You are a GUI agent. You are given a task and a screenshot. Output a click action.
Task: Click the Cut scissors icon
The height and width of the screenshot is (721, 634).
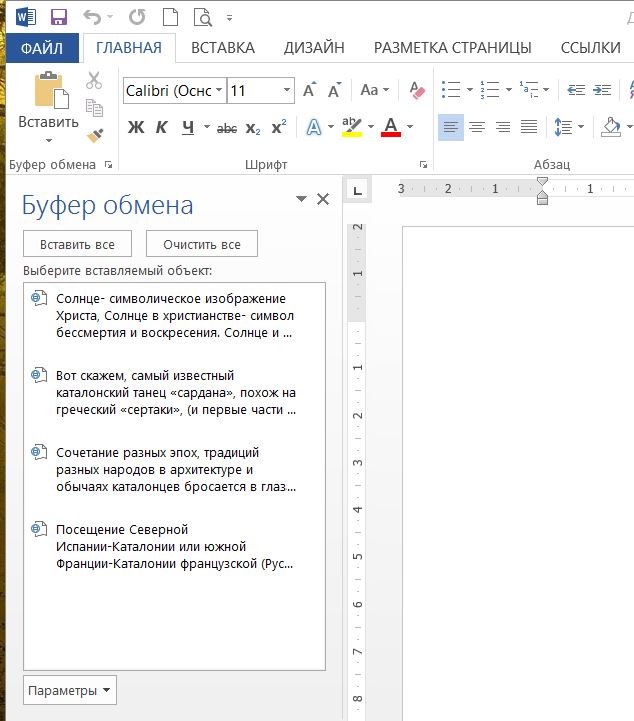[94, 81]
